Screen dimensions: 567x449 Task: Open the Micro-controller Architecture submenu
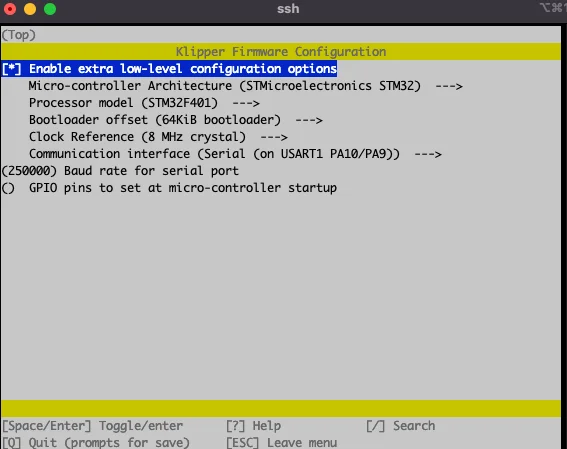[246, 86]
